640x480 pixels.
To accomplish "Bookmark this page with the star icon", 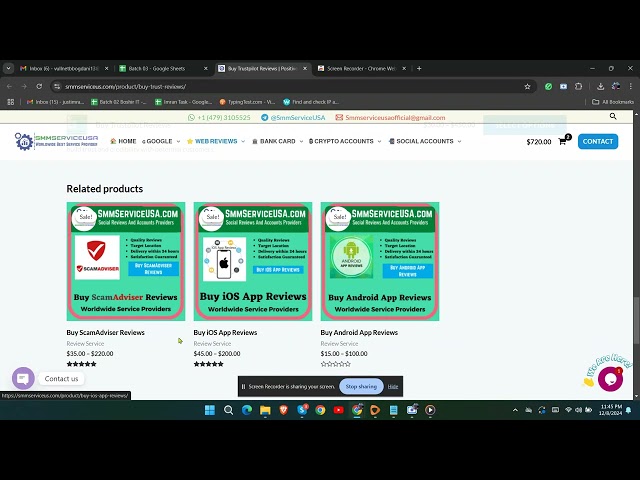I will 527,87.
